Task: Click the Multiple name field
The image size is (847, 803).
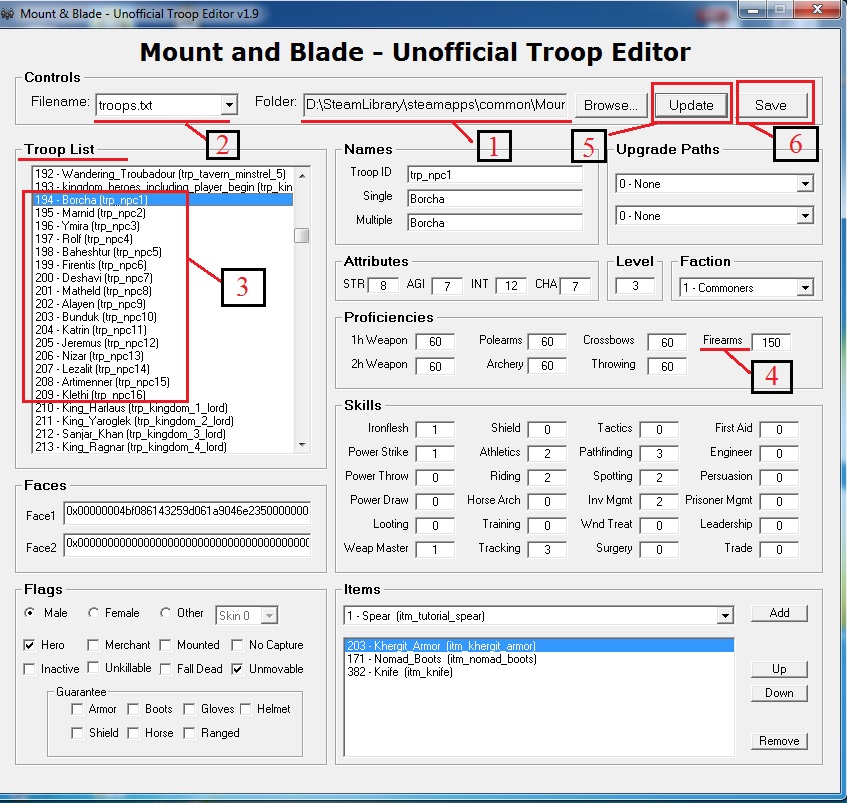Action: pyautogui.click(x=495, y=222)
